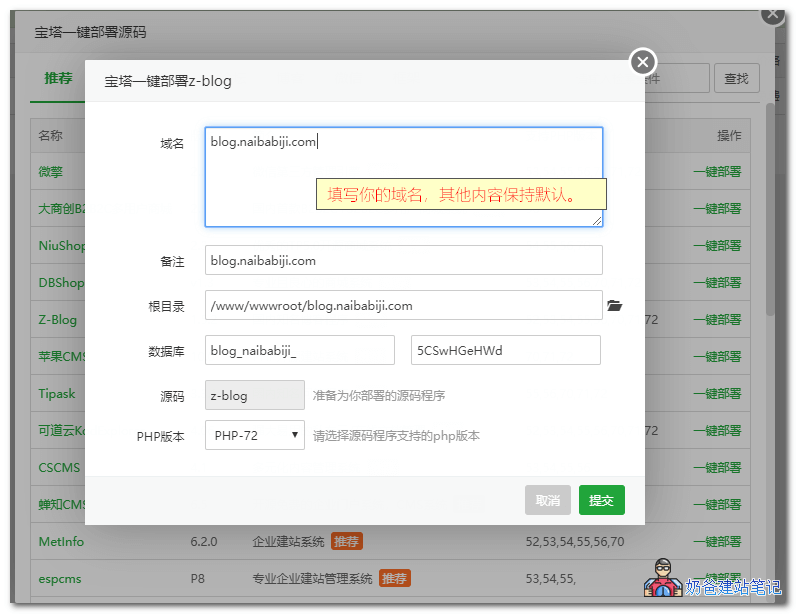The image size is (796, 614).
Task: Click the green Submit button
Action: [602, 500]
